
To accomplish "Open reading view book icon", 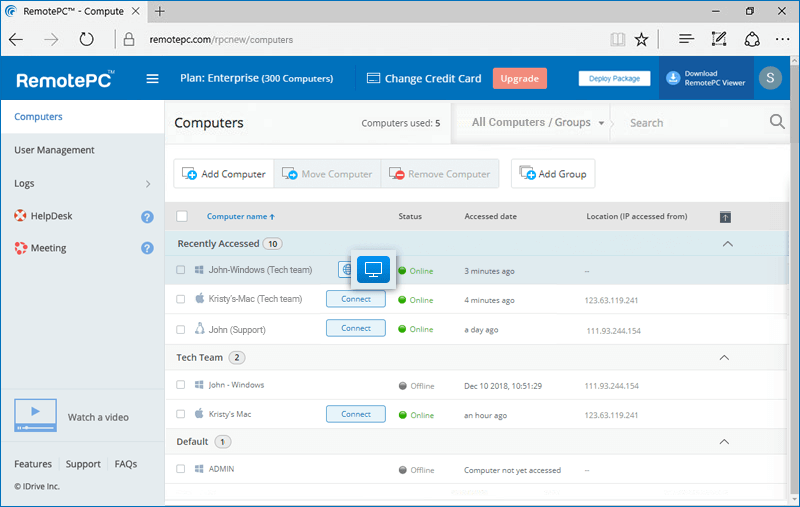I will (x=617, y=39).
